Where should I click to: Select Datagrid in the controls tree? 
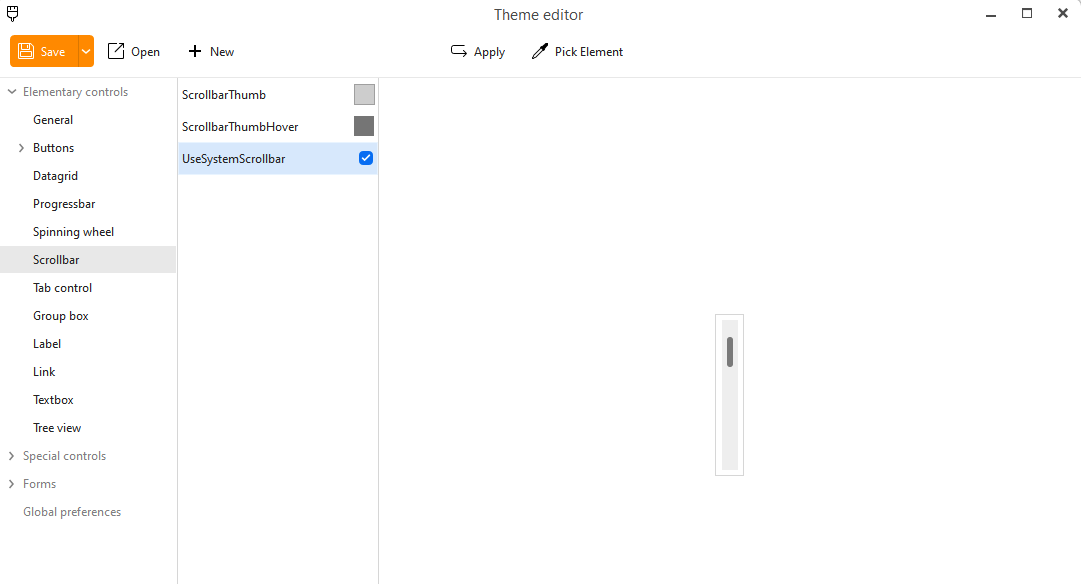tap(55, 176)
